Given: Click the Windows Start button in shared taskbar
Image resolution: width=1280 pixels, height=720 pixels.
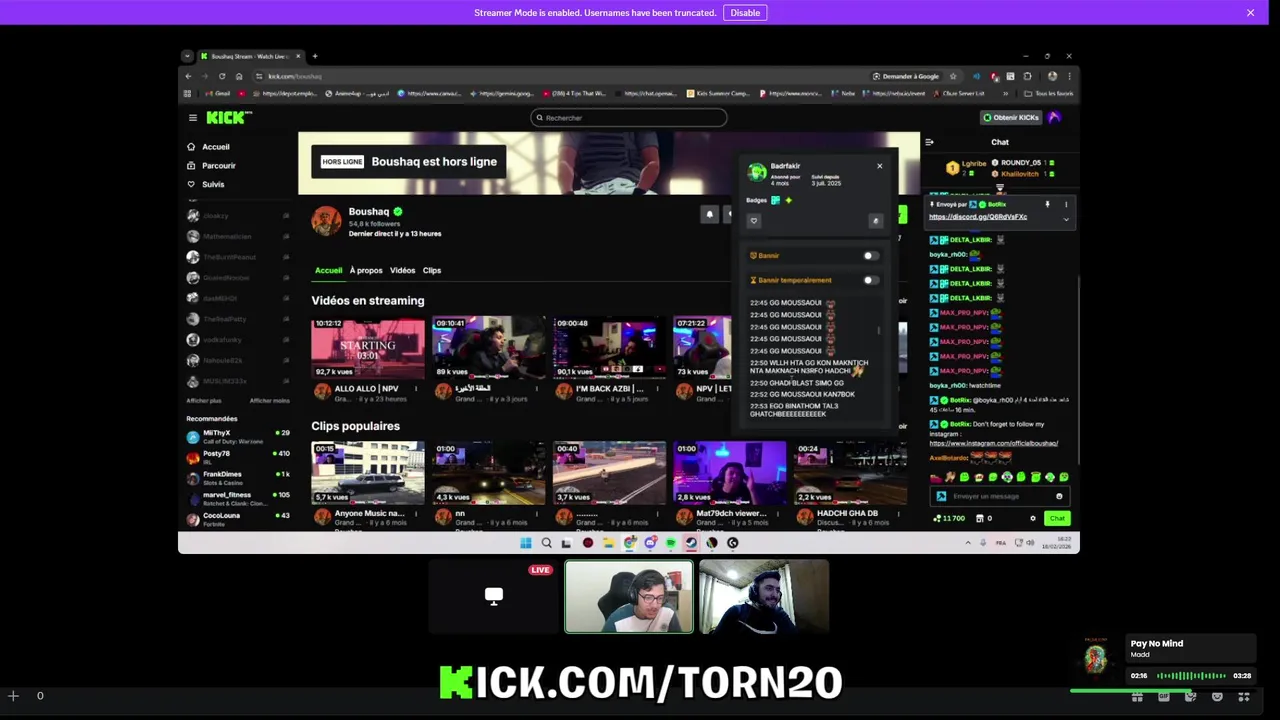Looking at the screenshot, I should [526, 543].
